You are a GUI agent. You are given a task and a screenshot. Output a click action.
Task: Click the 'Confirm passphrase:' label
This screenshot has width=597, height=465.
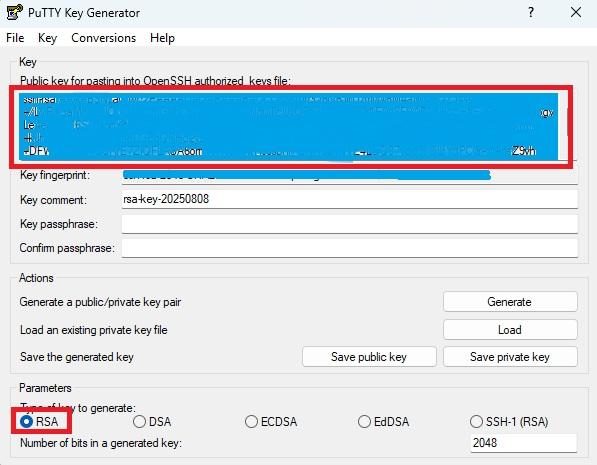pos(67,248)
